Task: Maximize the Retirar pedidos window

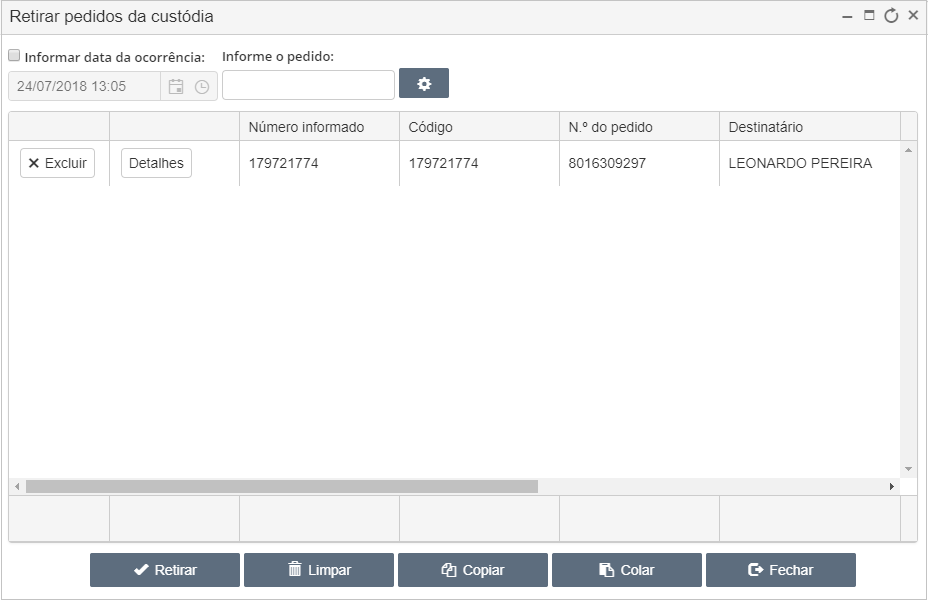Action: (x=869, y=15)
